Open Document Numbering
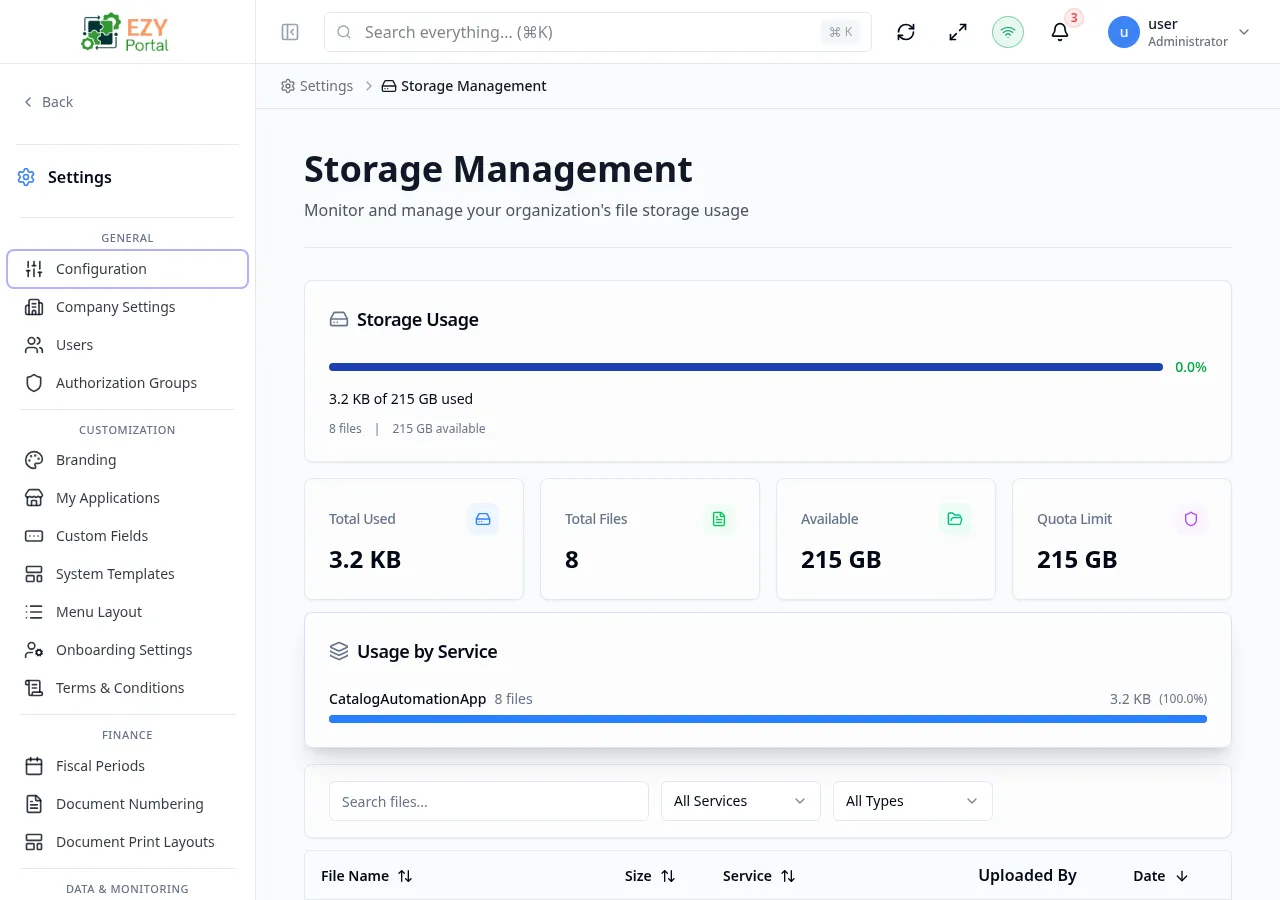Screen dimensions: 1280x900 [127, 804]
